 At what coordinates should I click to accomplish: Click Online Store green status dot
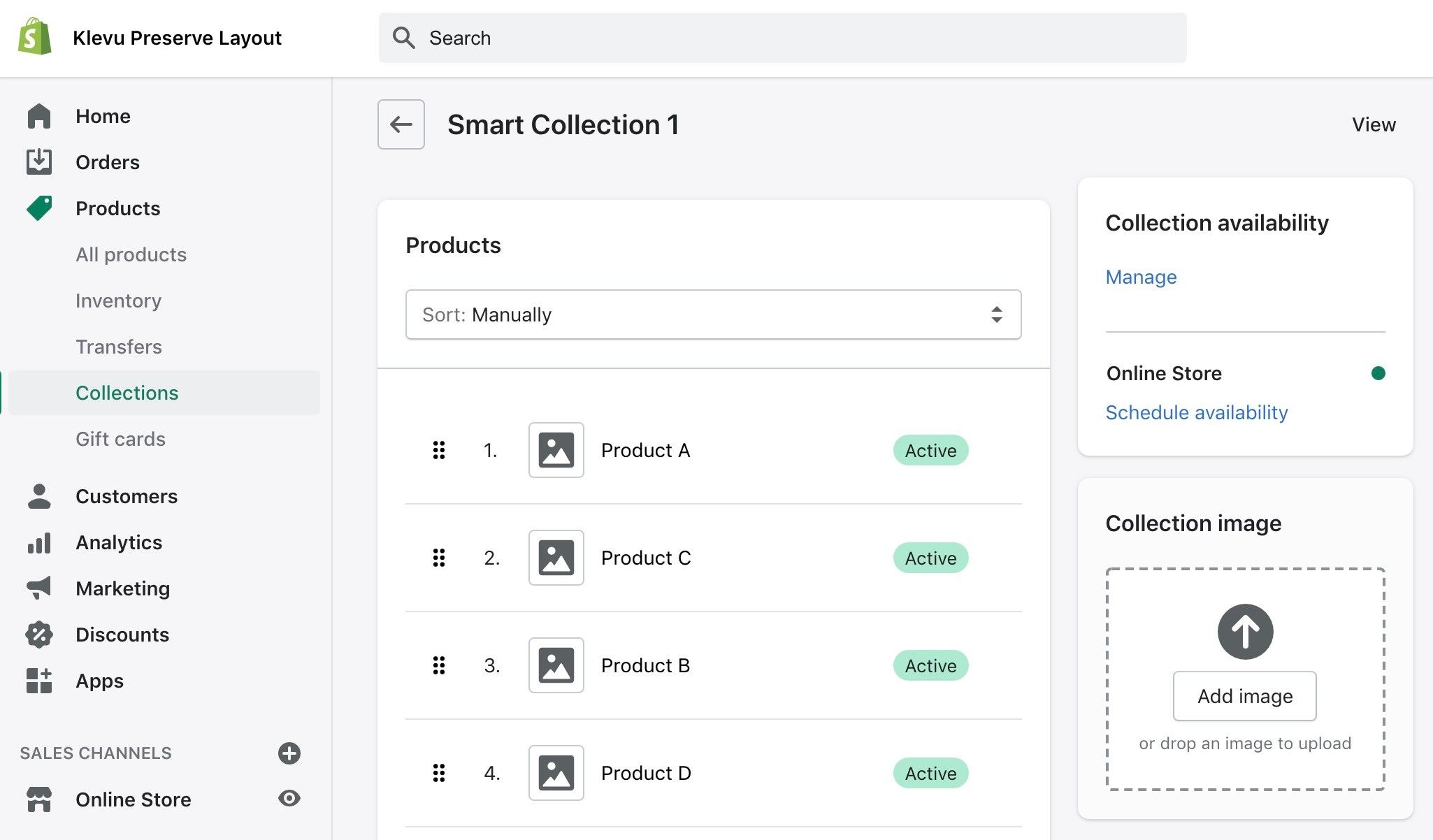[x=1378, y=373]
